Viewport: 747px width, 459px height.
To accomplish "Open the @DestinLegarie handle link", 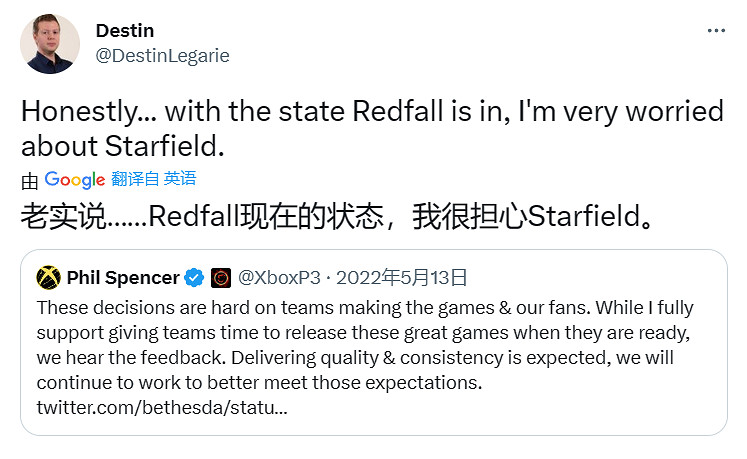I will [162, 56].
